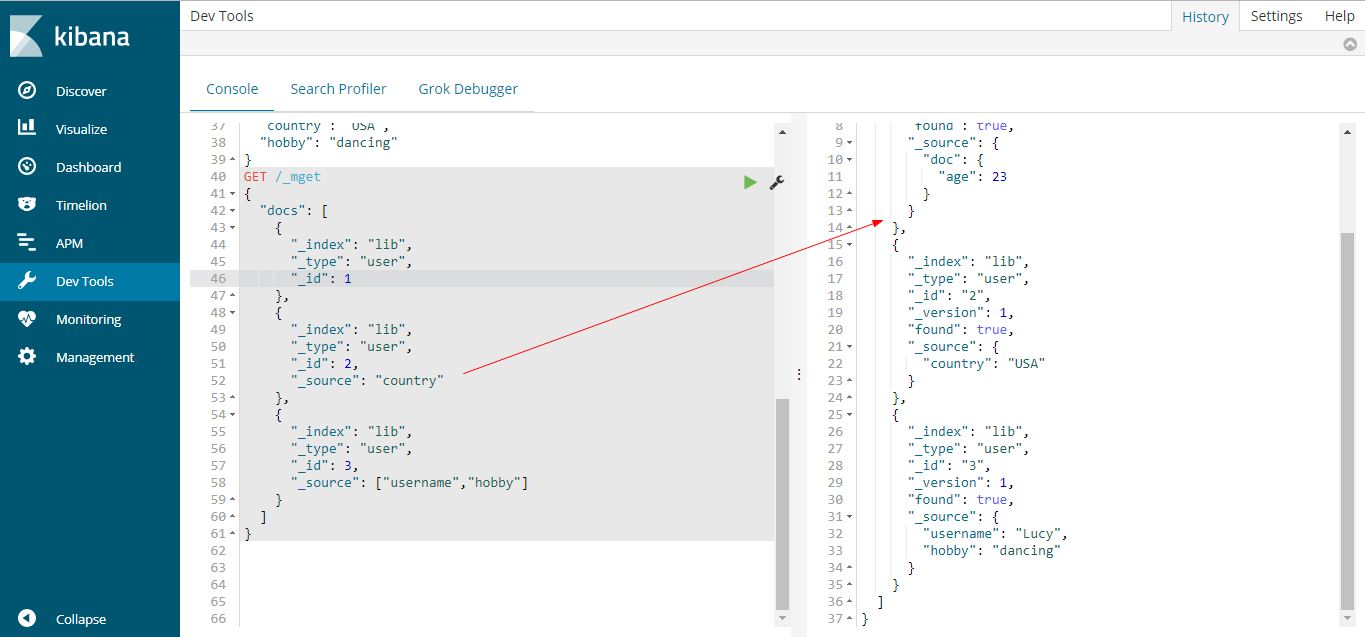This screenshot has width=1365, height=637.
Task: Open the Management gear icon
Action: click(x=27, y=357)
